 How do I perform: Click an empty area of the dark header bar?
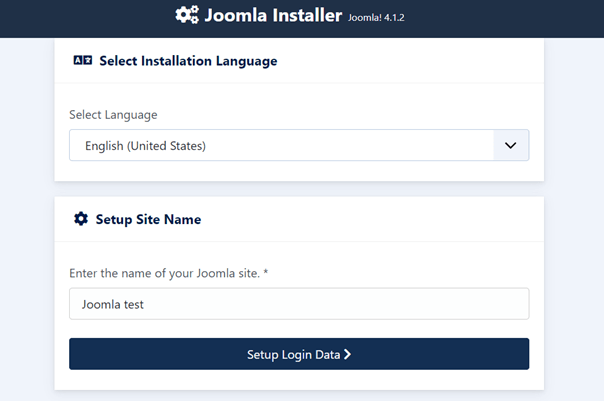520,18
